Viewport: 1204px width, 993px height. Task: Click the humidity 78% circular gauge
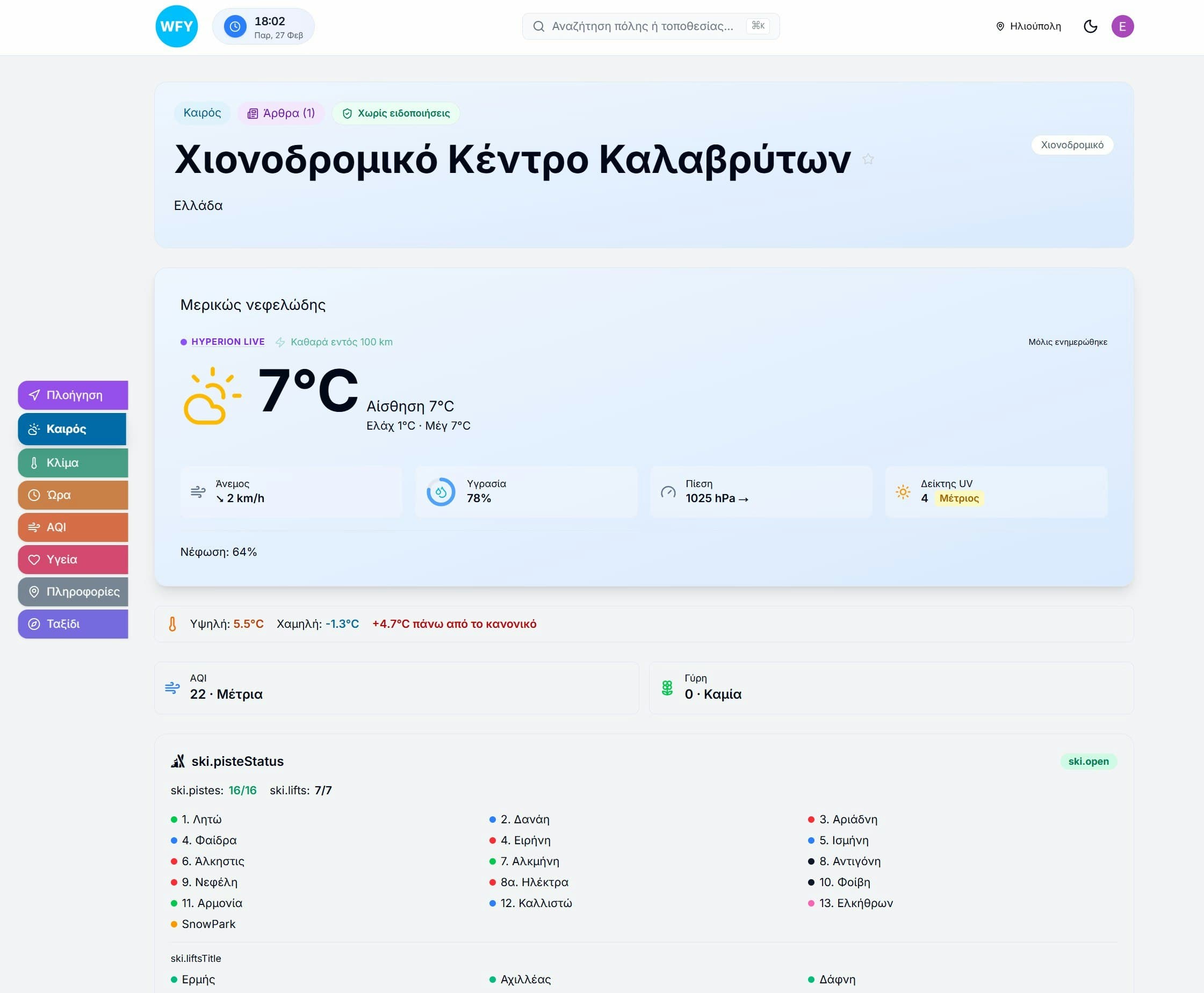(x=441, y=492)
